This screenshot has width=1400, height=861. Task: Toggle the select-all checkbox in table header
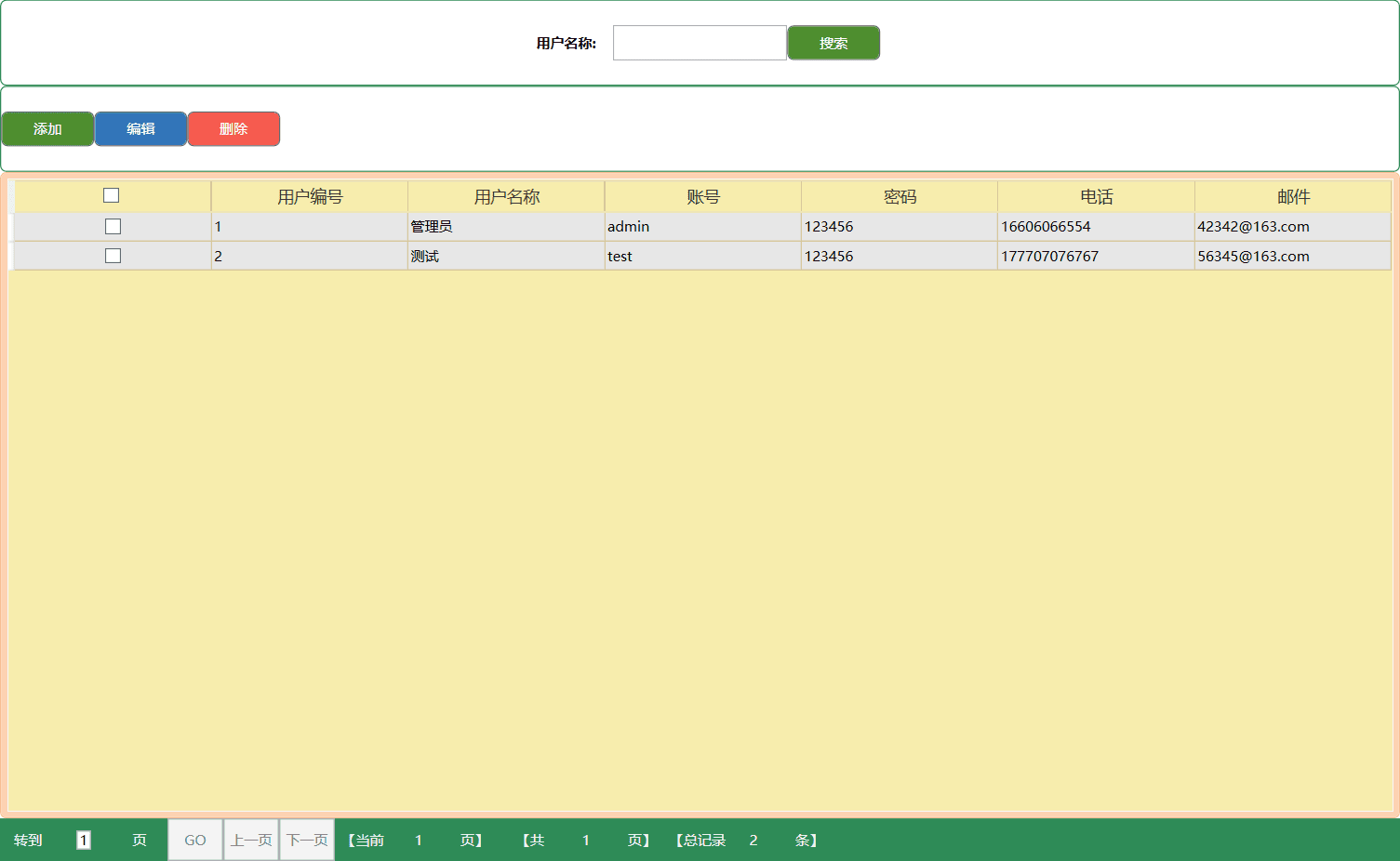point(112,195)
